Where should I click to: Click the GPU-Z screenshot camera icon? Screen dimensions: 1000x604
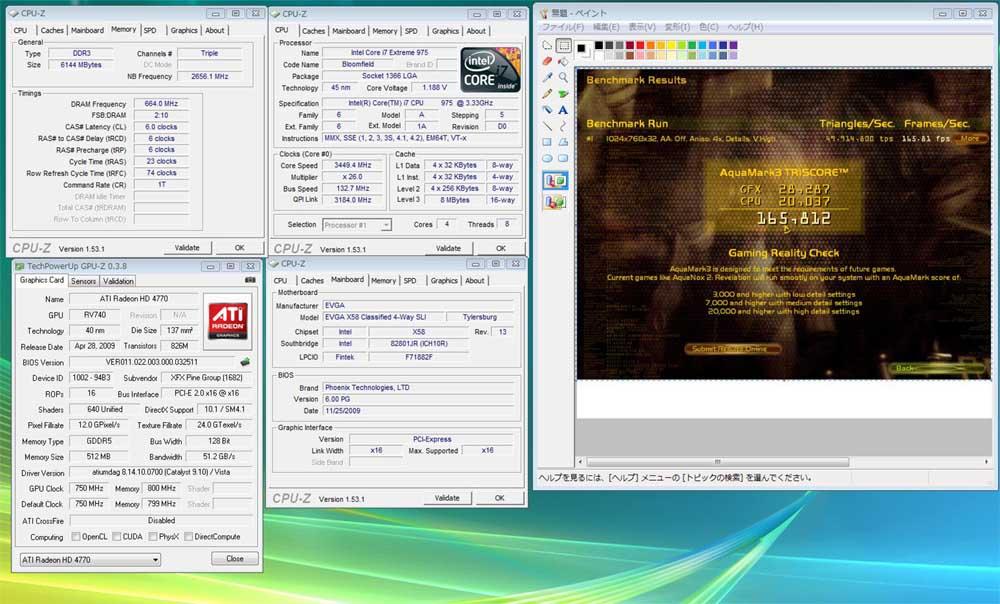pyautogui.click(x=250, y=280)
